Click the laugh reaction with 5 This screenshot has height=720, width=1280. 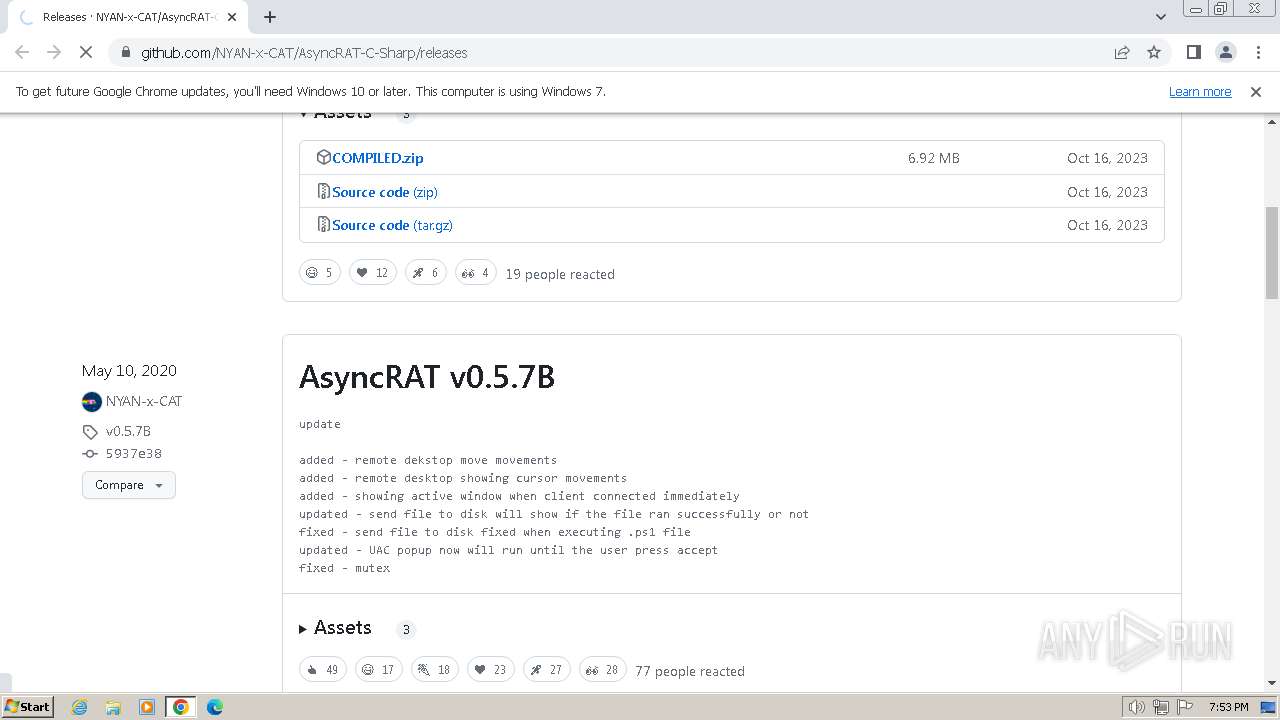click(320, 272)
